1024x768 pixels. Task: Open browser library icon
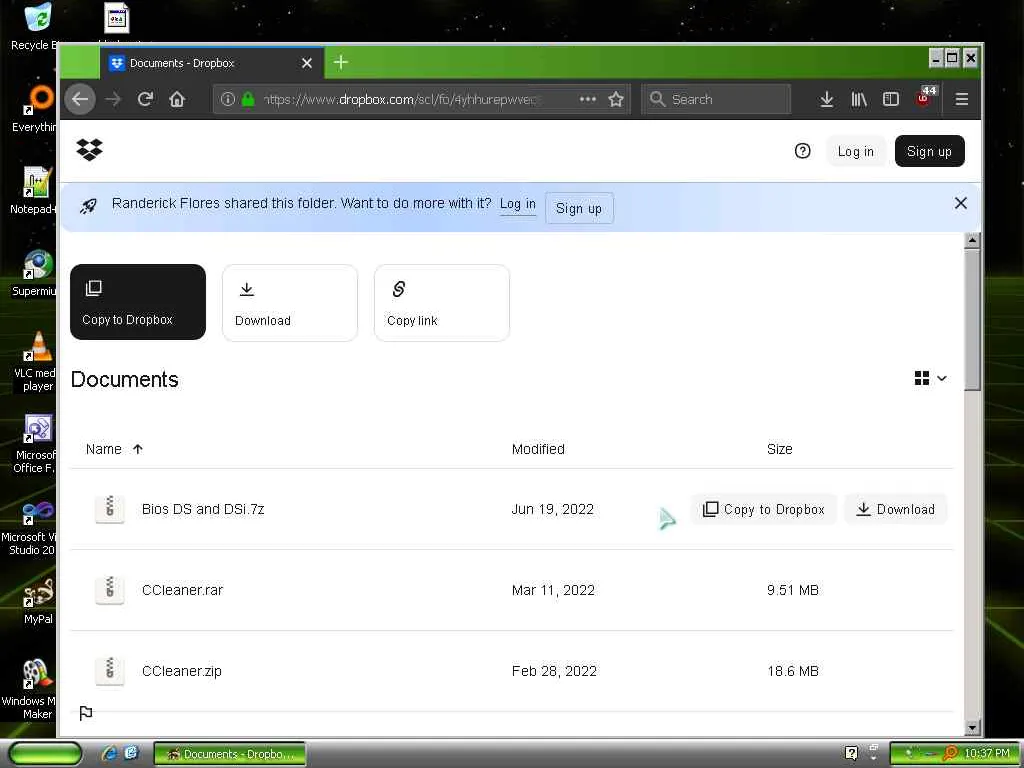point(859,99)
